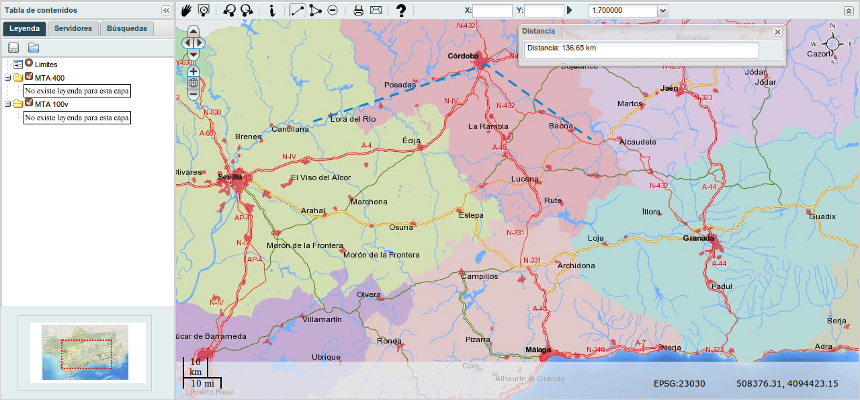Select the measure area polygon tool
Viewport: 860px width, 400px height.
pos(316,10)
